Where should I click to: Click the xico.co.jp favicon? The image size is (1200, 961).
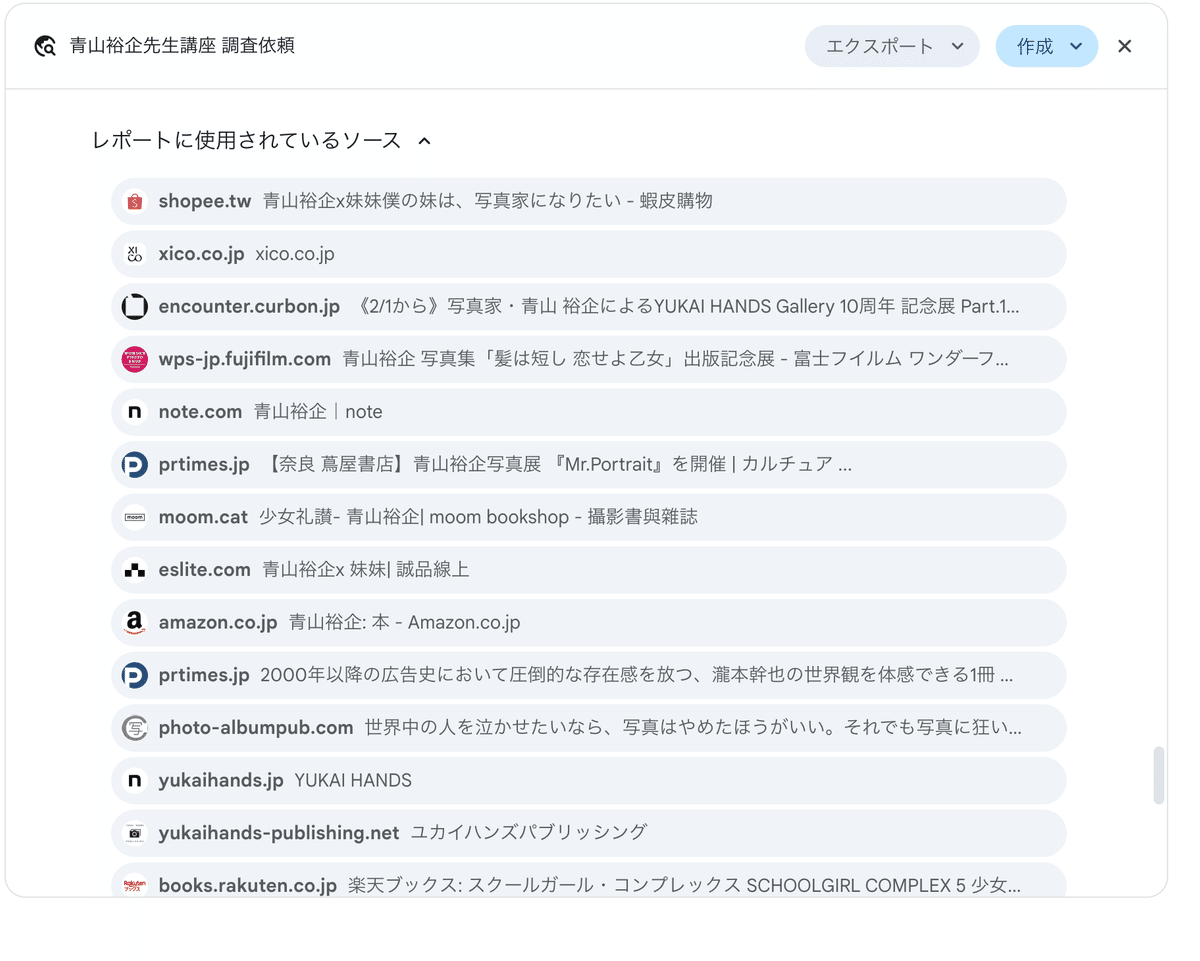pyautogui.click(x=134, y=254)
